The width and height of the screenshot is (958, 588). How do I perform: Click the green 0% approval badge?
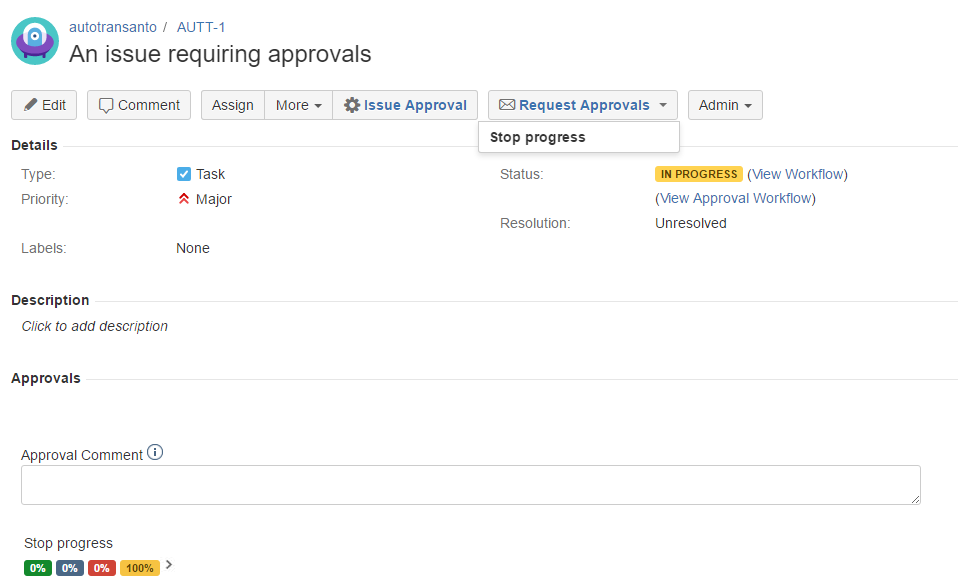pyautogui.click(x=38, y=568)
